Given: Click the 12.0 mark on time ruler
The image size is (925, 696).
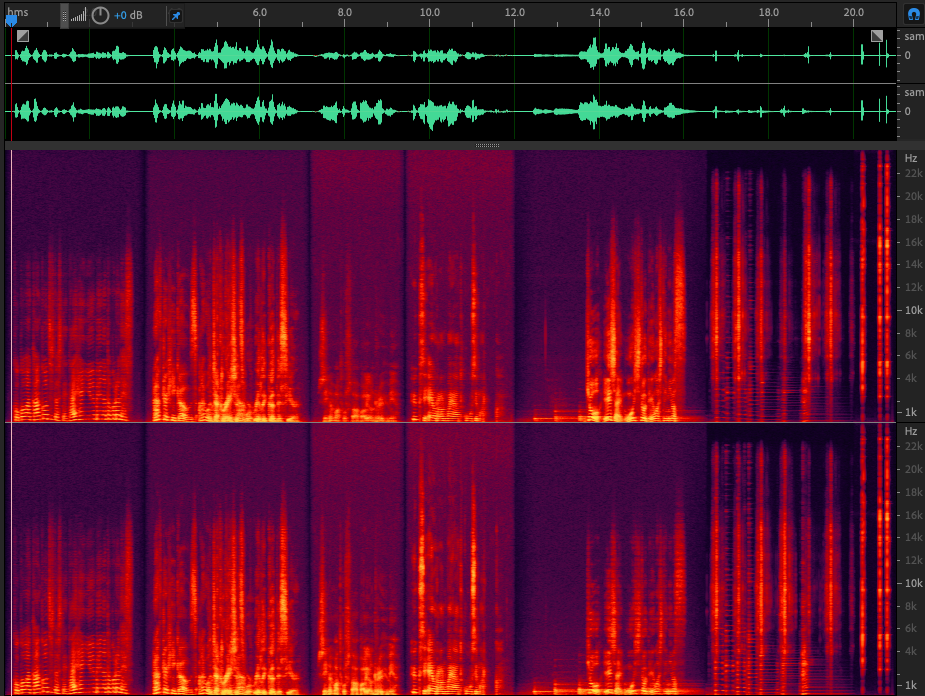Looking at the screenshot, I should 515,11.
